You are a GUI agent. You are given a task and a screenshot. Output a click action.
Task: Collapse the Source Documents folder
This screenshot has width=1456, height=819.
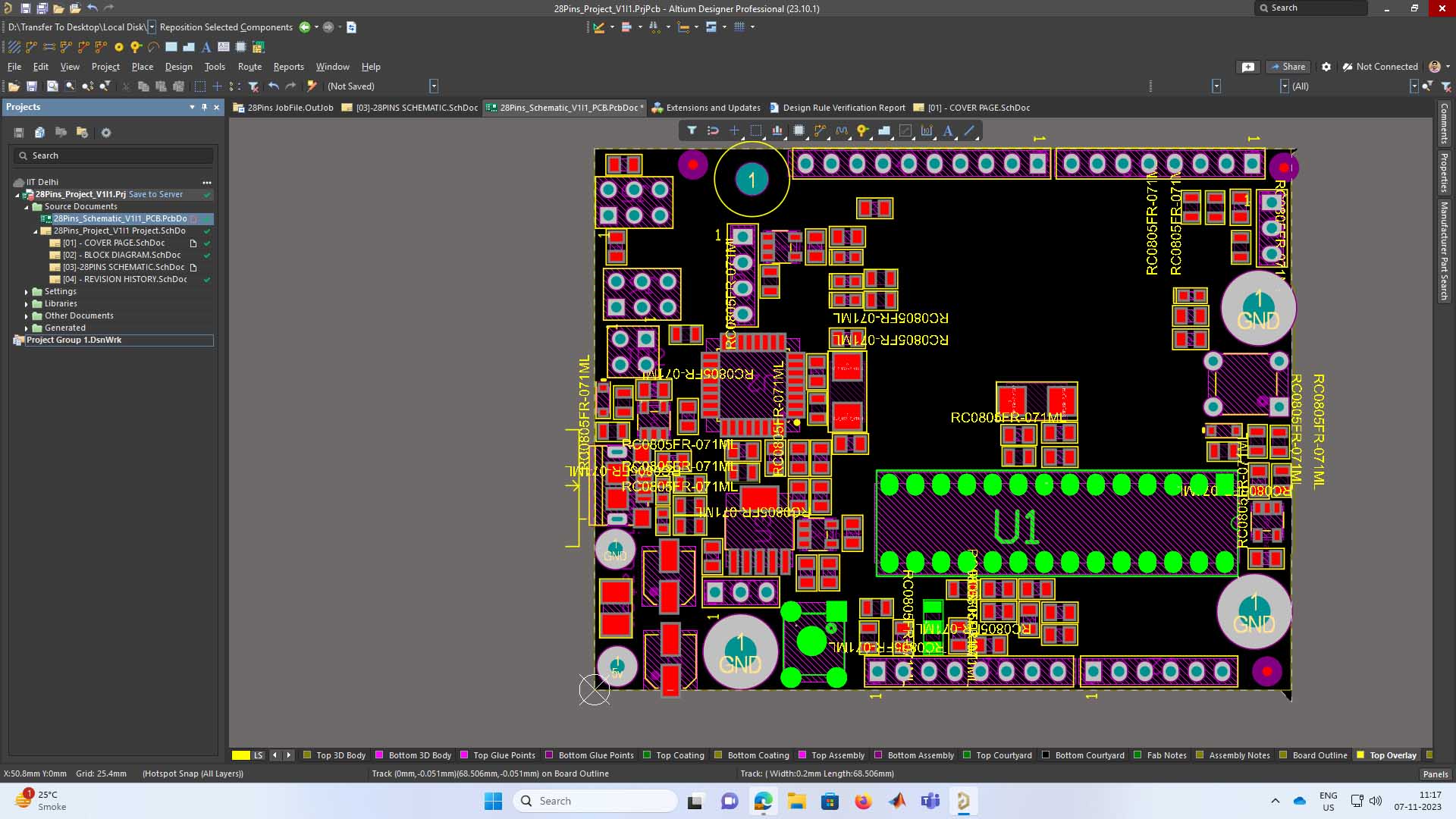(27, 206)
